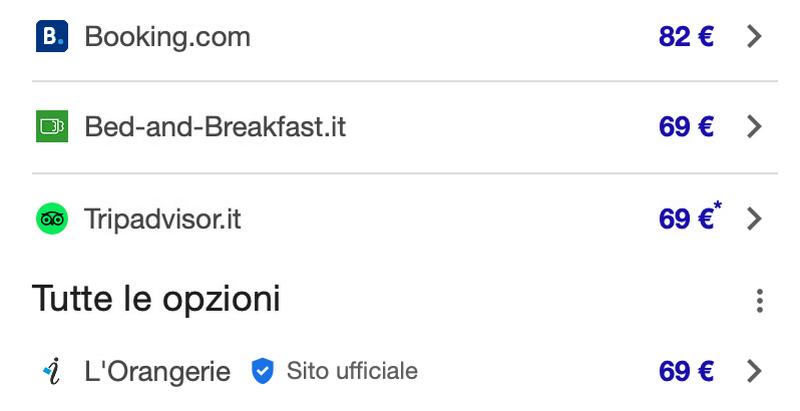Click the Sito ufficiale label
This screenshot has height=411, width=800.
(352, 372)
